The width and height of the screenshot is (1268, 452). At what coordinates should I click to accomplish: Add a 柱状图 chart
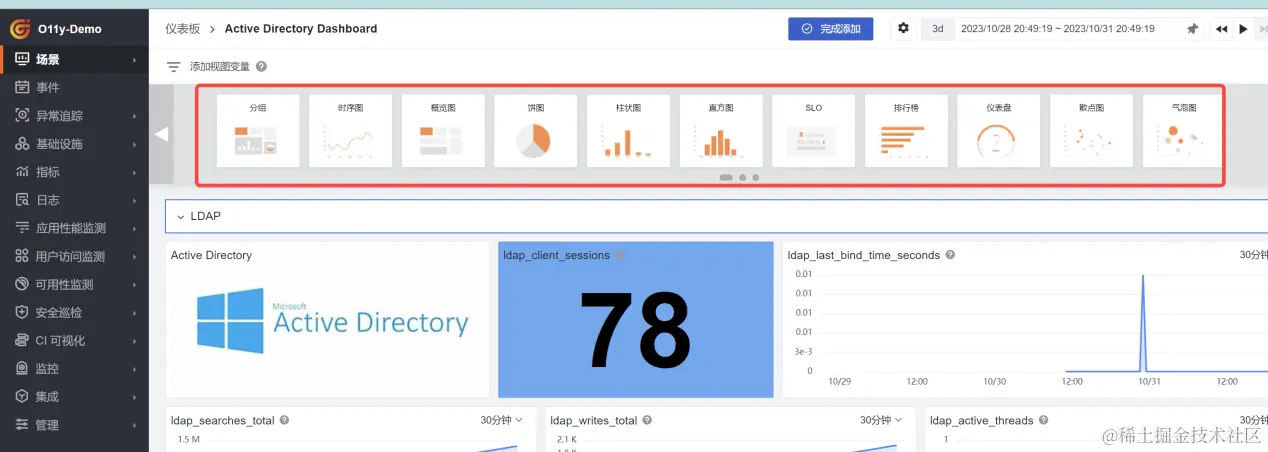pos(628,130)
